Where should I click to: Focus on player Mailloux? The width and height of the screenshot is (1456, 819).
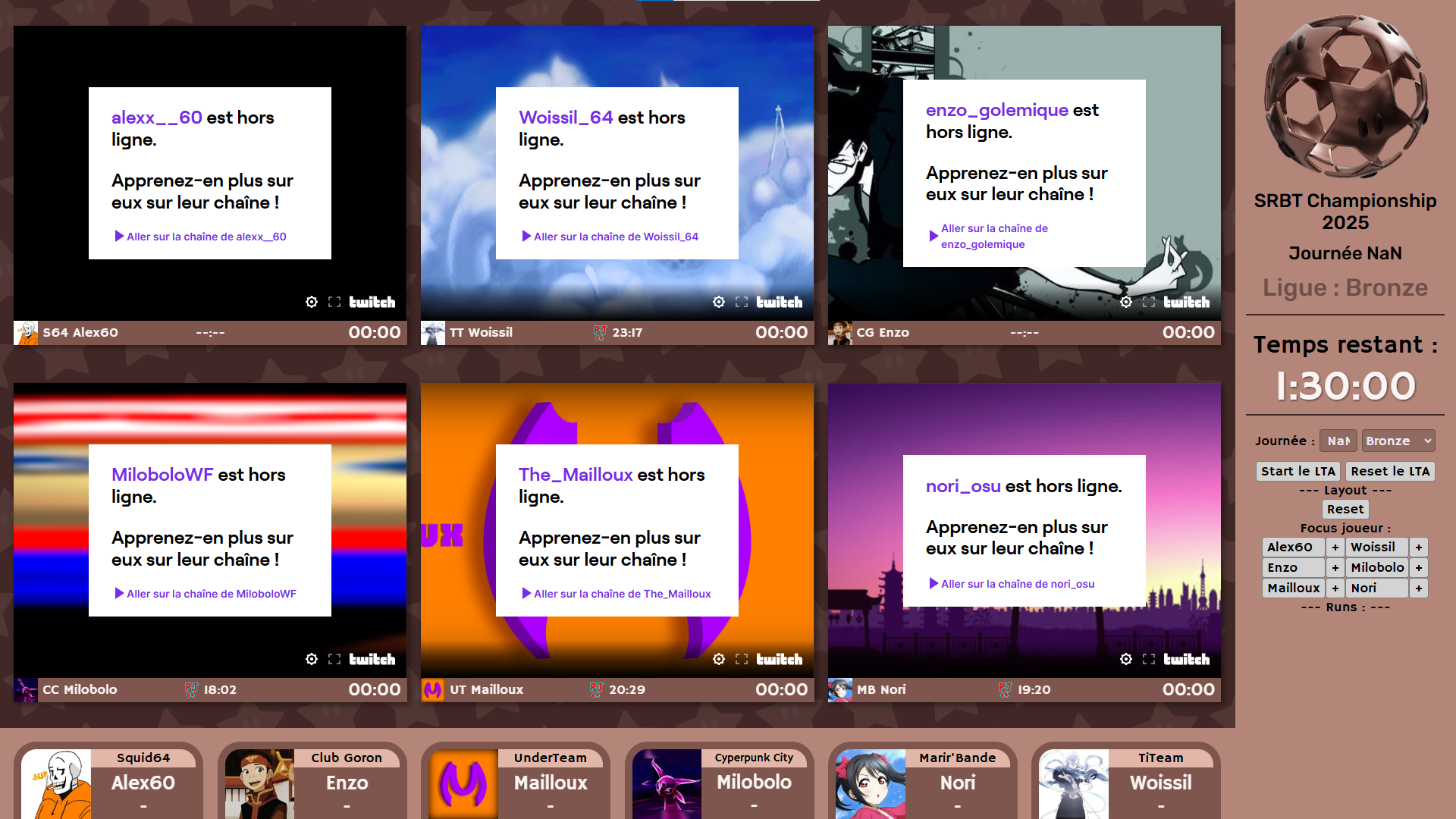point(1293,588)
